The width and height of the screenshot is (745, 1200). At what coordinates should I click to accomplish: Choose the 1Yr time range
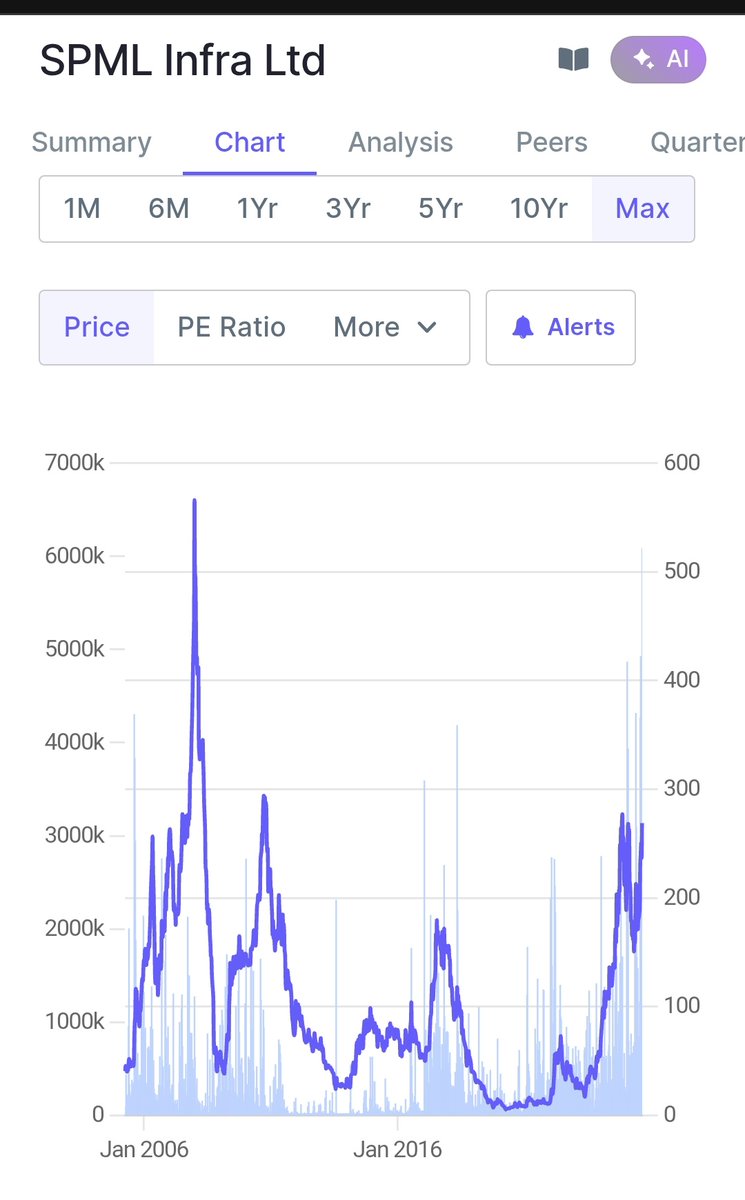click(257, 209)
